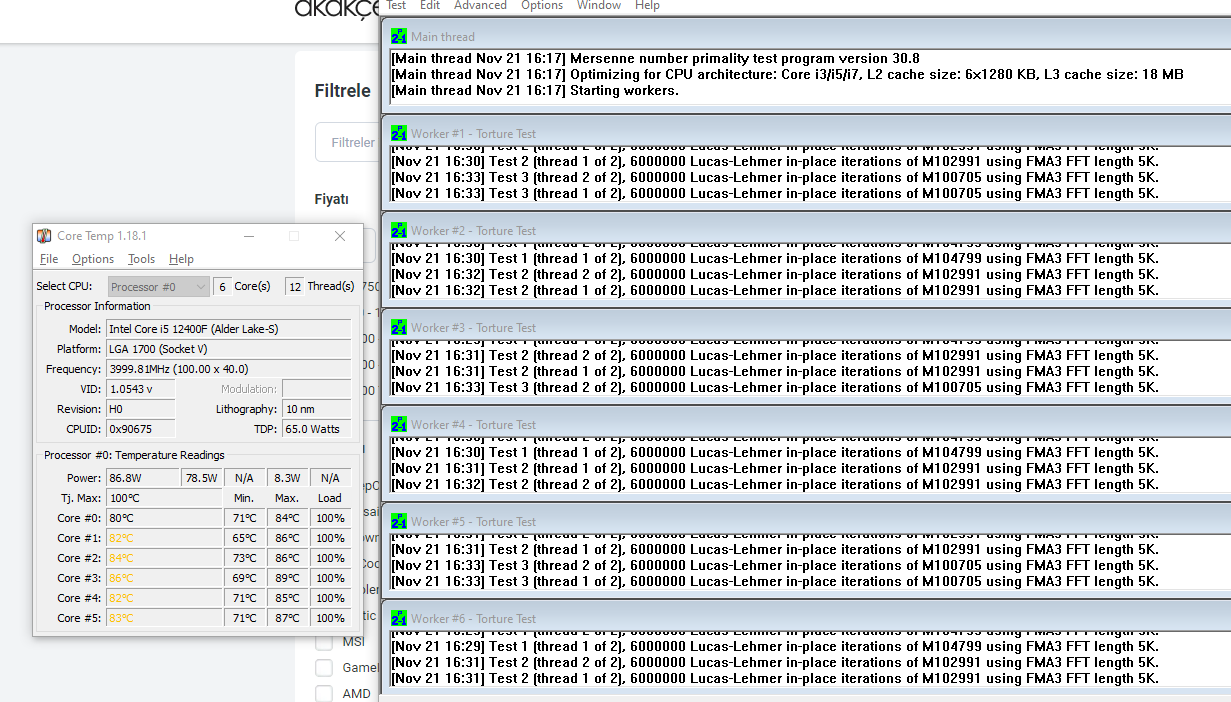1231x702 pixels.
Task: Click the thread count field showing 12
Action: 294,287
